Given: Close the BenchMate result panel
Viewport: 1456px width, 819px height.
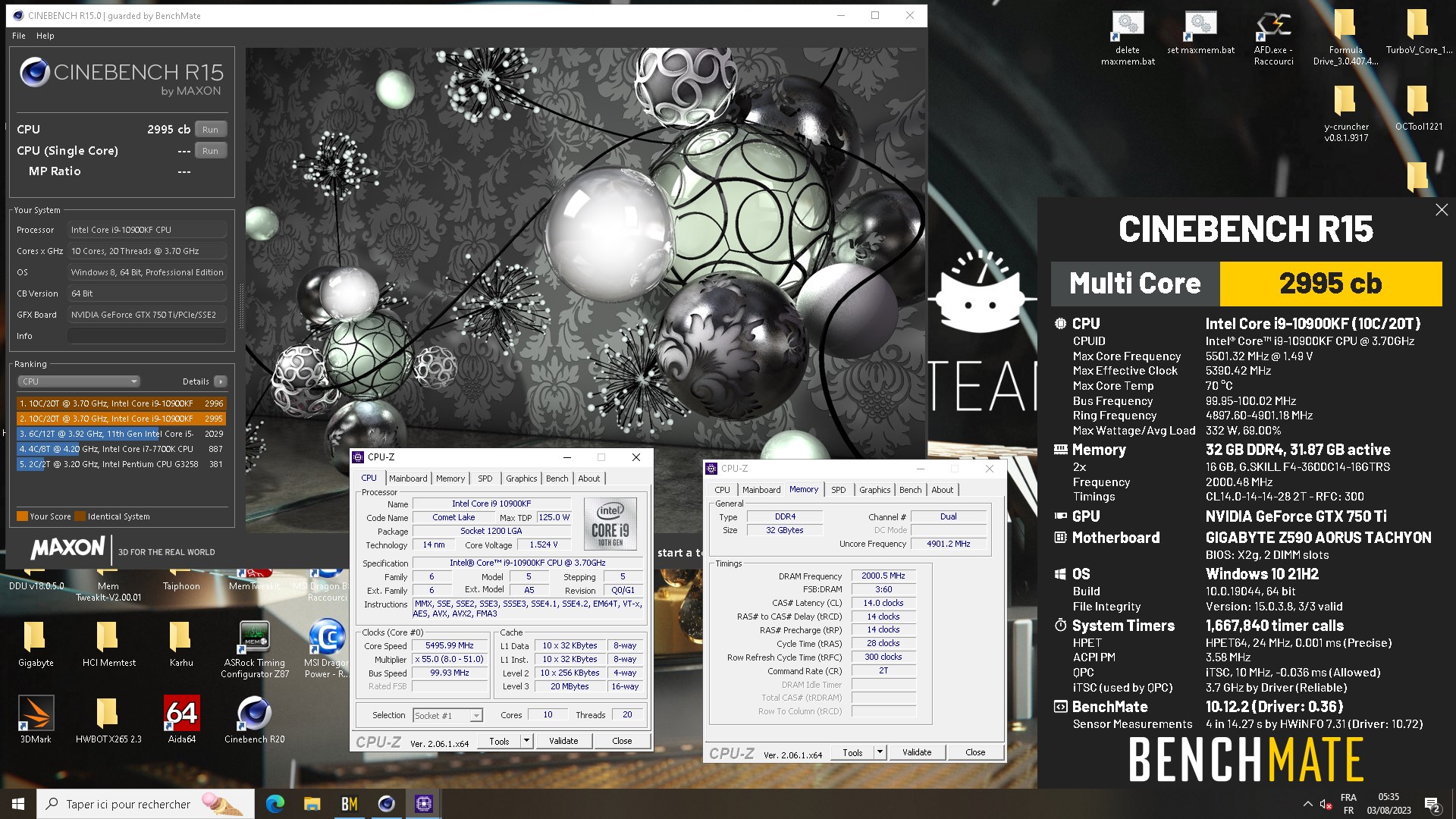Looking at the screenshot, I should point(1442,210).
